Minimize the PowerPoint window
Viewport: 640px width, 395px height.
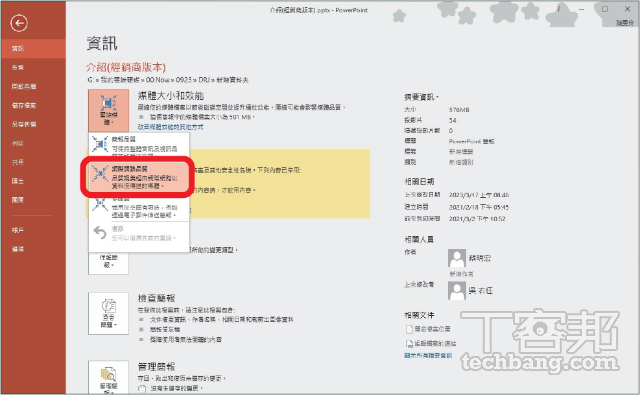point(582,9)
